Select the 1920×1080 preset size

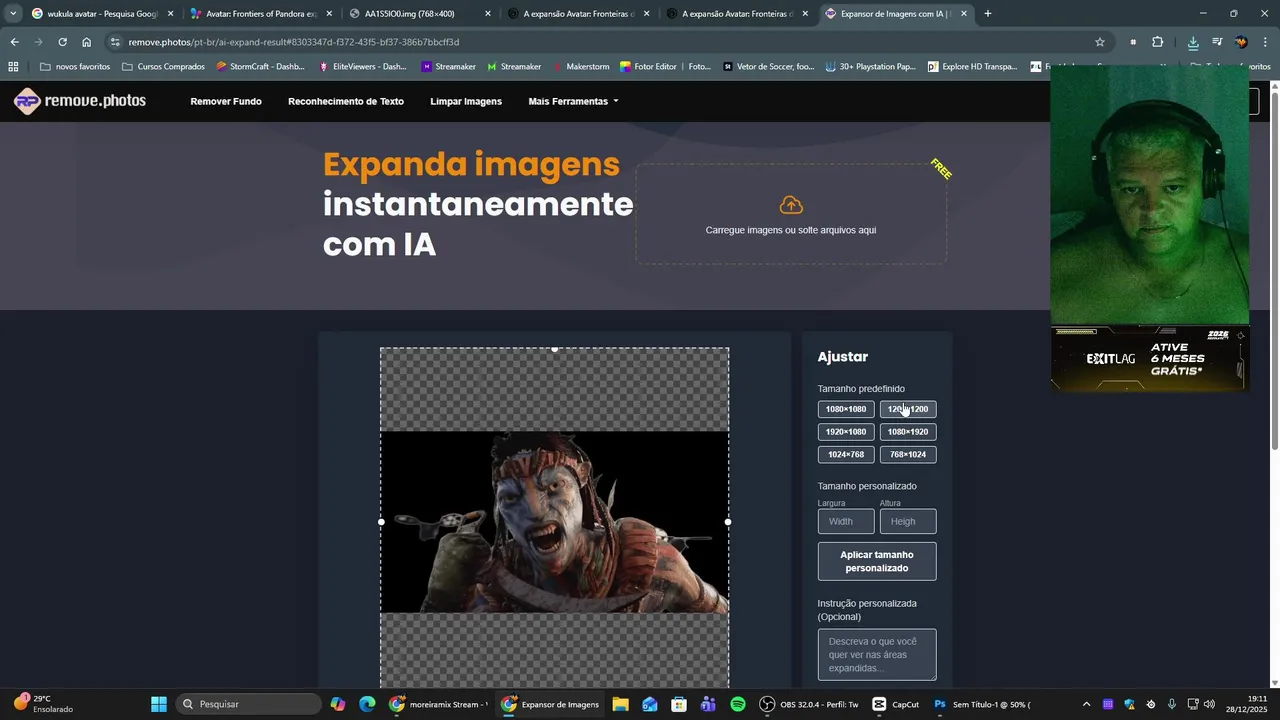click(846, 432)
